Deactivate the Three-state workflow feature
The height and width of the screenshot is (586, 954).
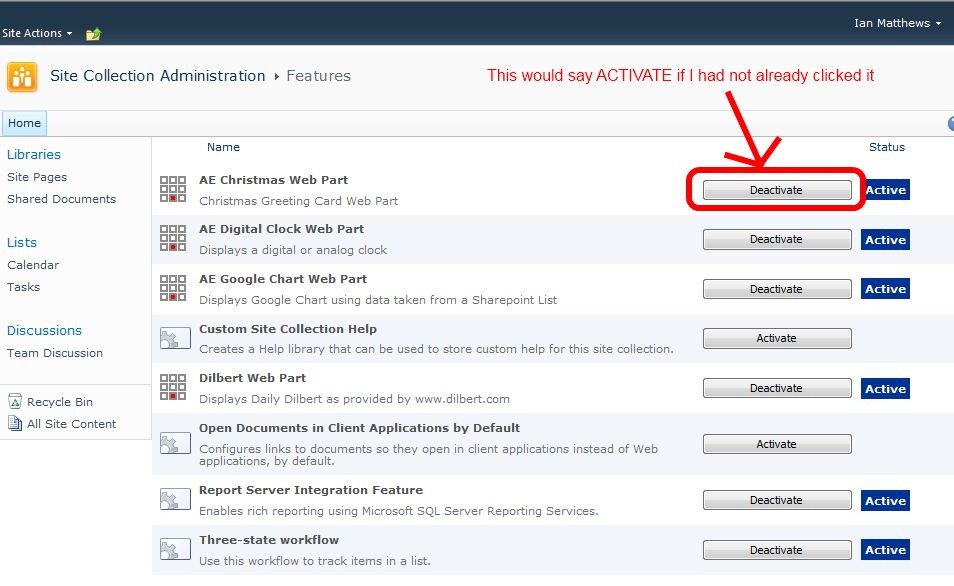776,550
